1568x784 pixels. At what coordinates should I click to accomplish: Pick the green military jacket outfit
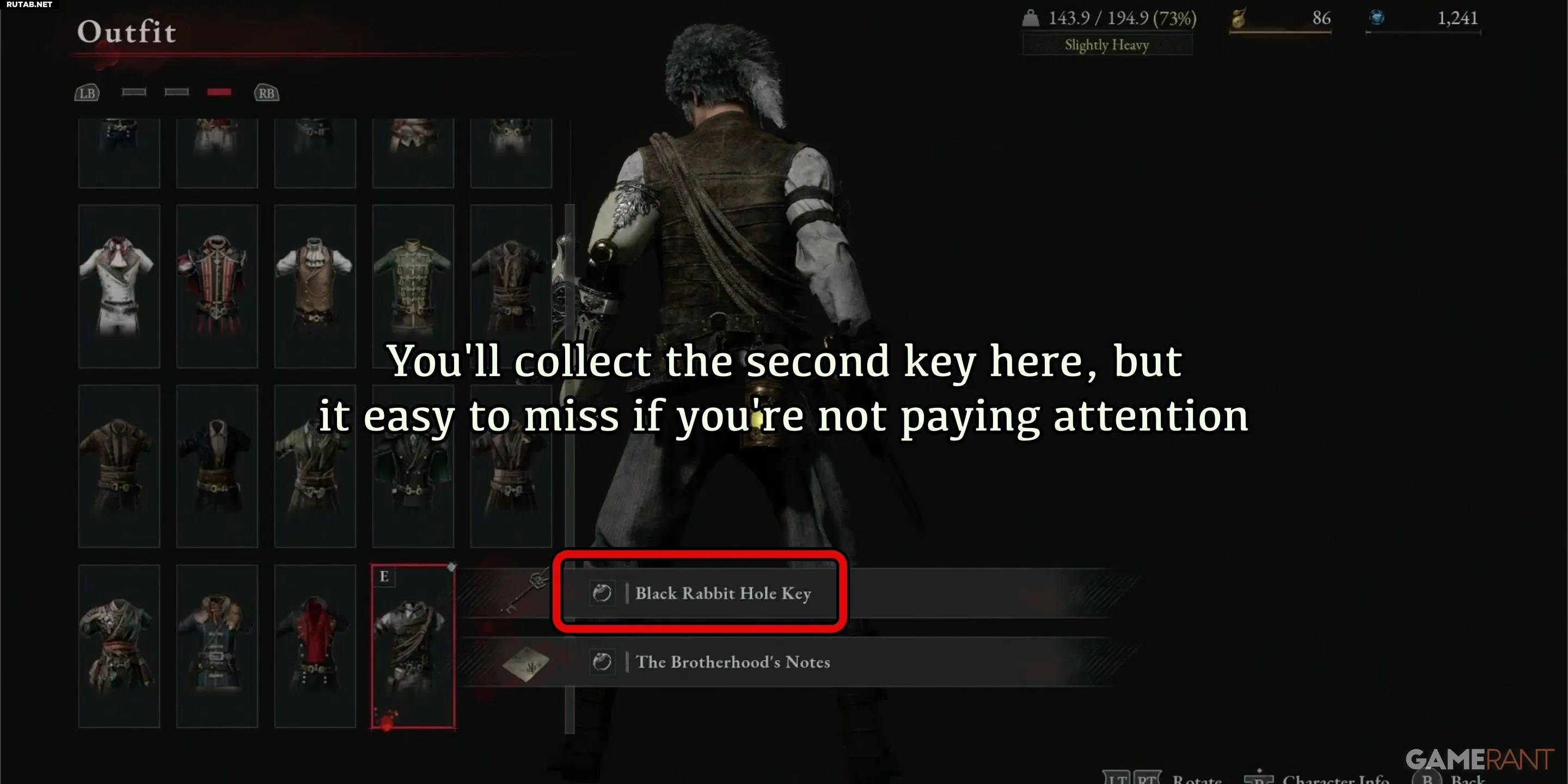click(x=413, y=286)
